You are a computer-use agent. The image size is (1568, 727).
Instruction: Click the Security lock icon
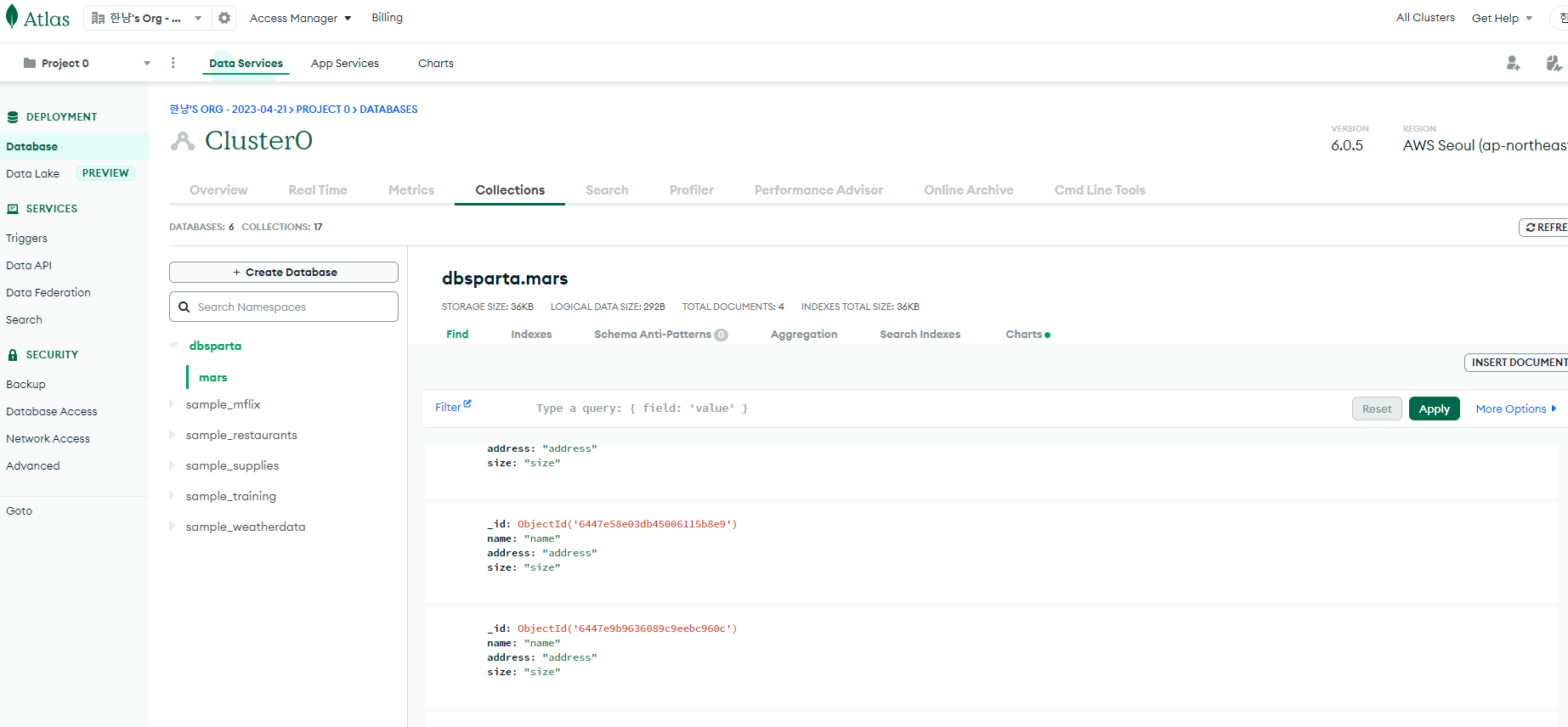click(x=13, y=355)
